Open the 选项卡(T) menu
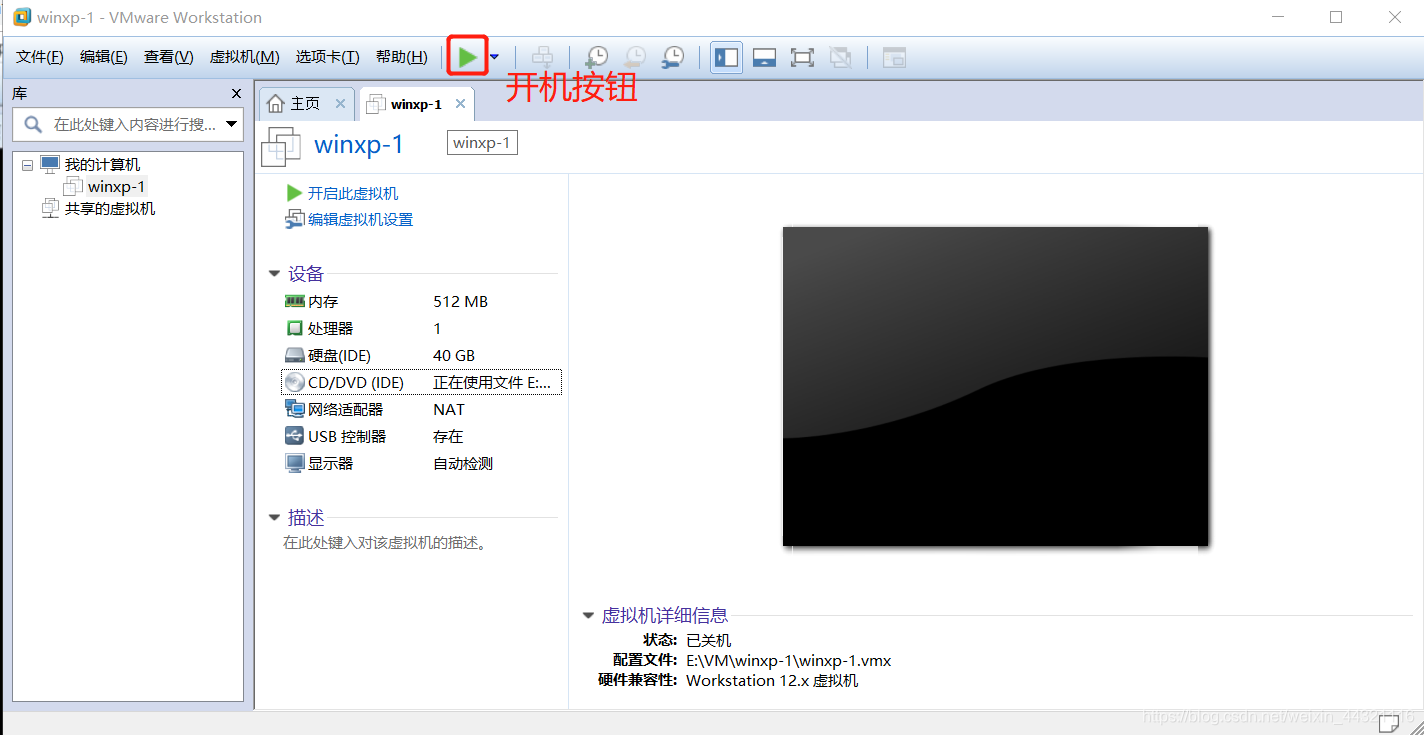This screenshot has height=735, width=1424. coord(327,57)
